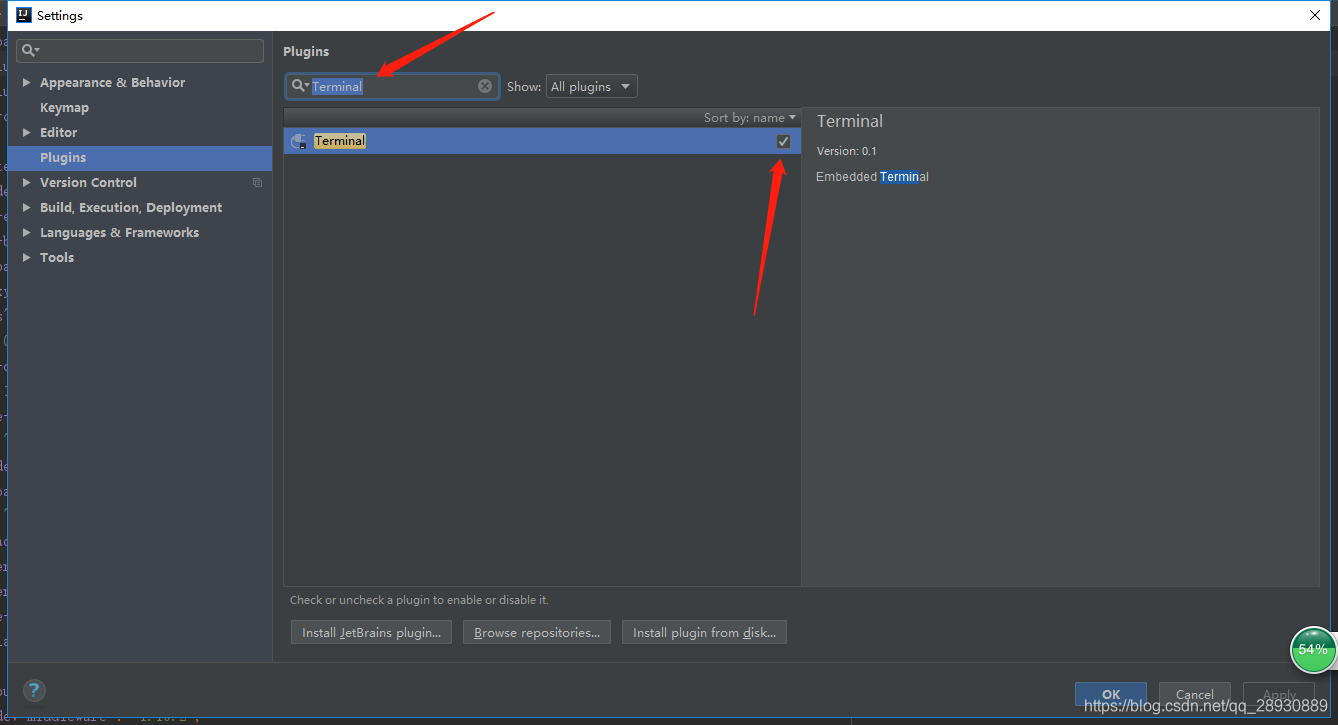Select the Terminal plugin row
This screenshot has width=1338, height=725.
[x=542, y=141]
